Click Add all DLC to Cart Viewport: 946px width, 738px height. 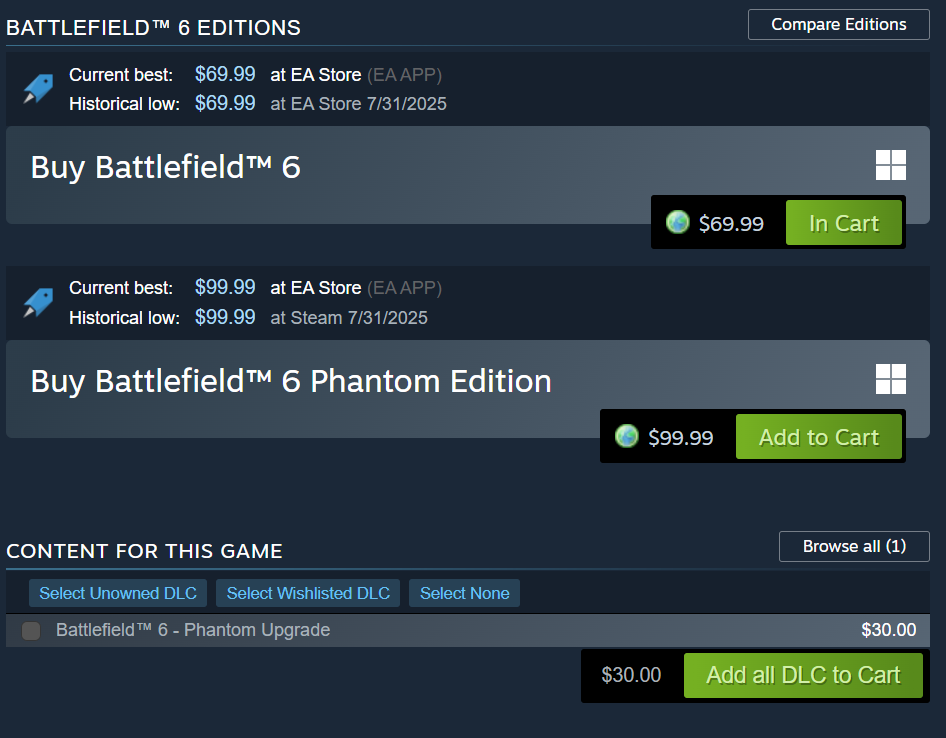pyautogui.click(x=803, y=675)
